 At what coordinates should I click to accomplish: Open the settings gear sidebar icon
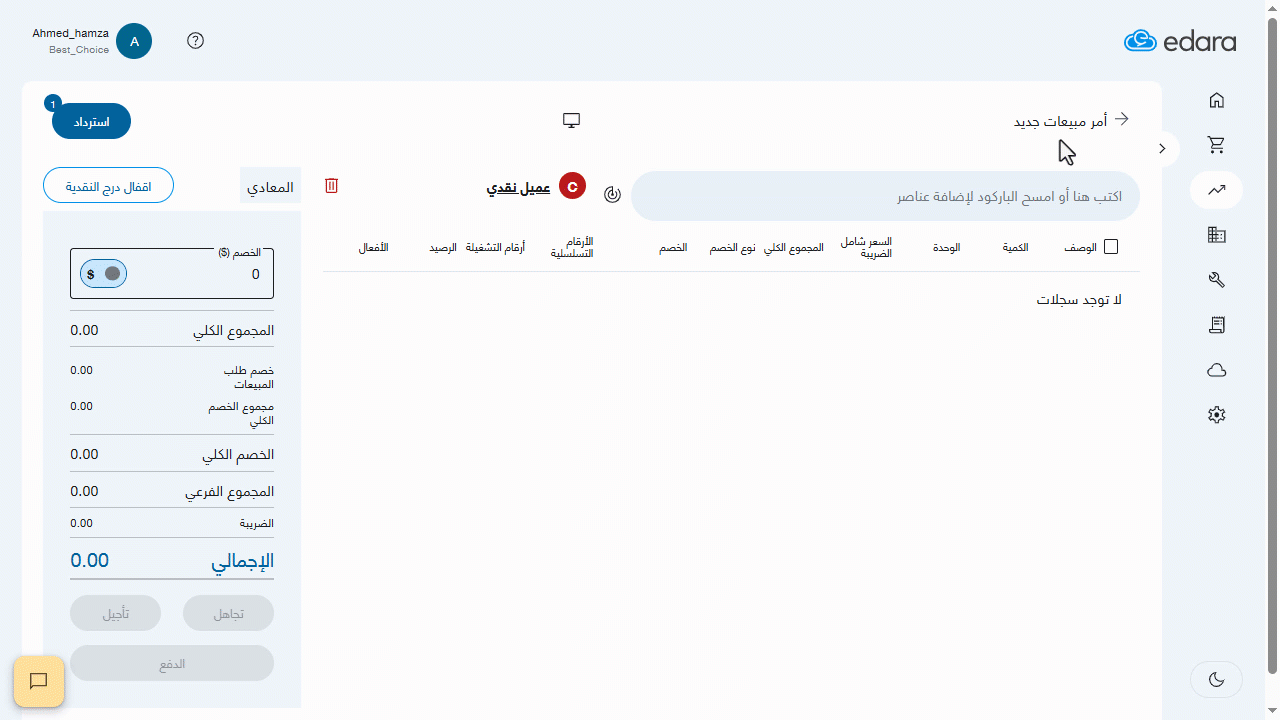1216,415
